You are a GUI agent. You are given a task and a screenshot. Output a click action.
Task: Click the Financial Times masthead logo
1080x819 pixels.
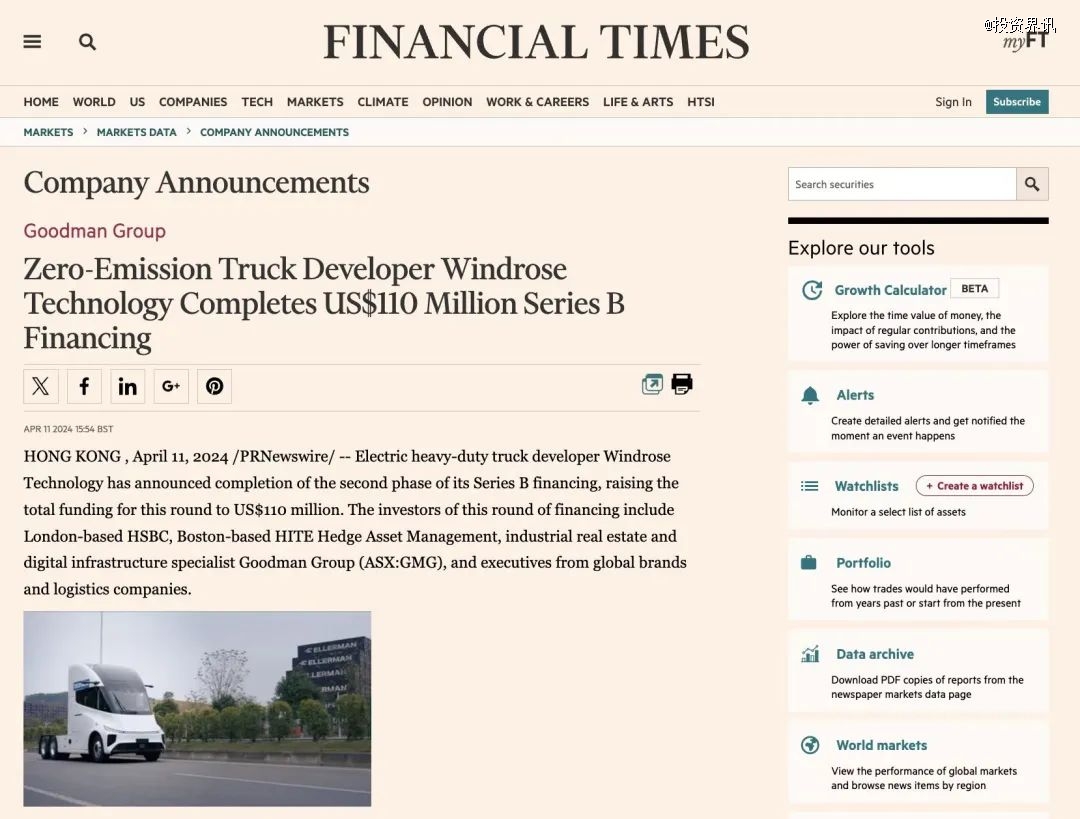[x=536, y=42]
